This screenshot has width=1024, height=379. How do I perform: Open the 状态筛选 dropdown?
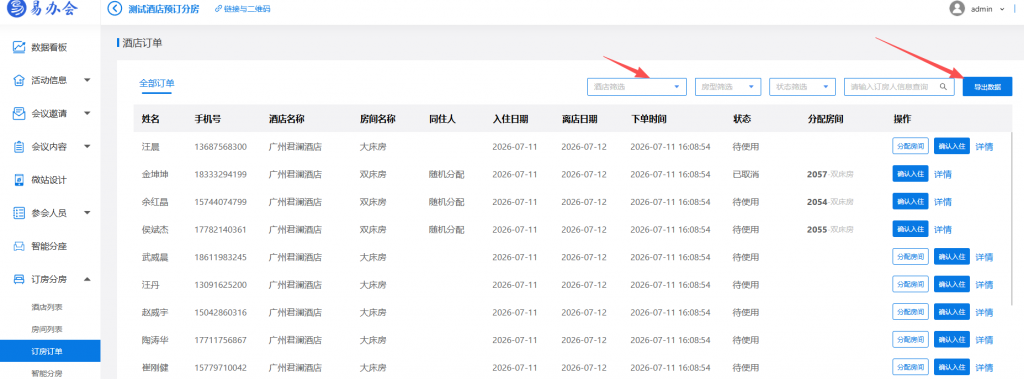pyautogui.click(x=803, y=86)
